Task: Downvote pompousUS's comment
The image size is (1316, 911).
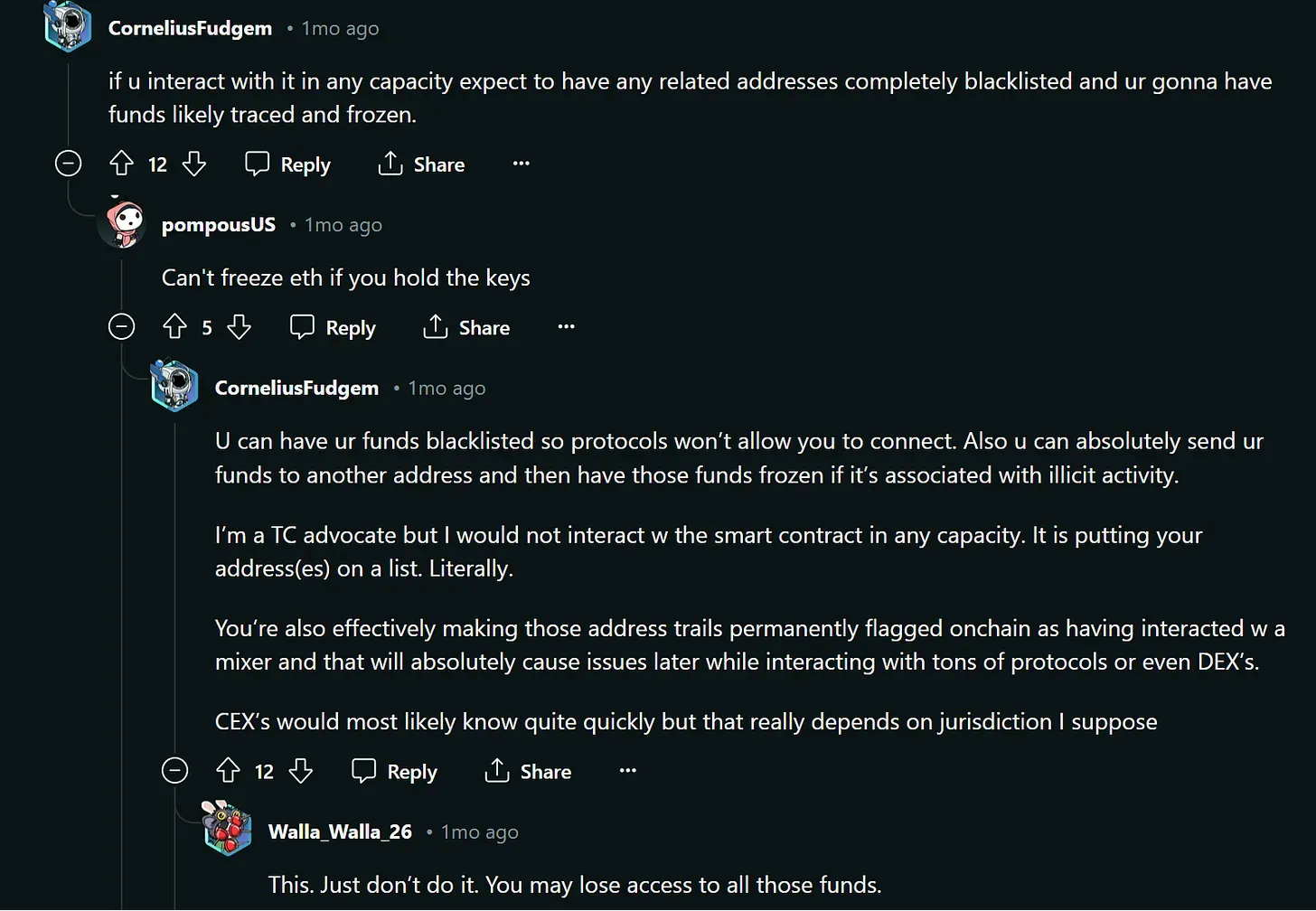Action: [239, 327]
